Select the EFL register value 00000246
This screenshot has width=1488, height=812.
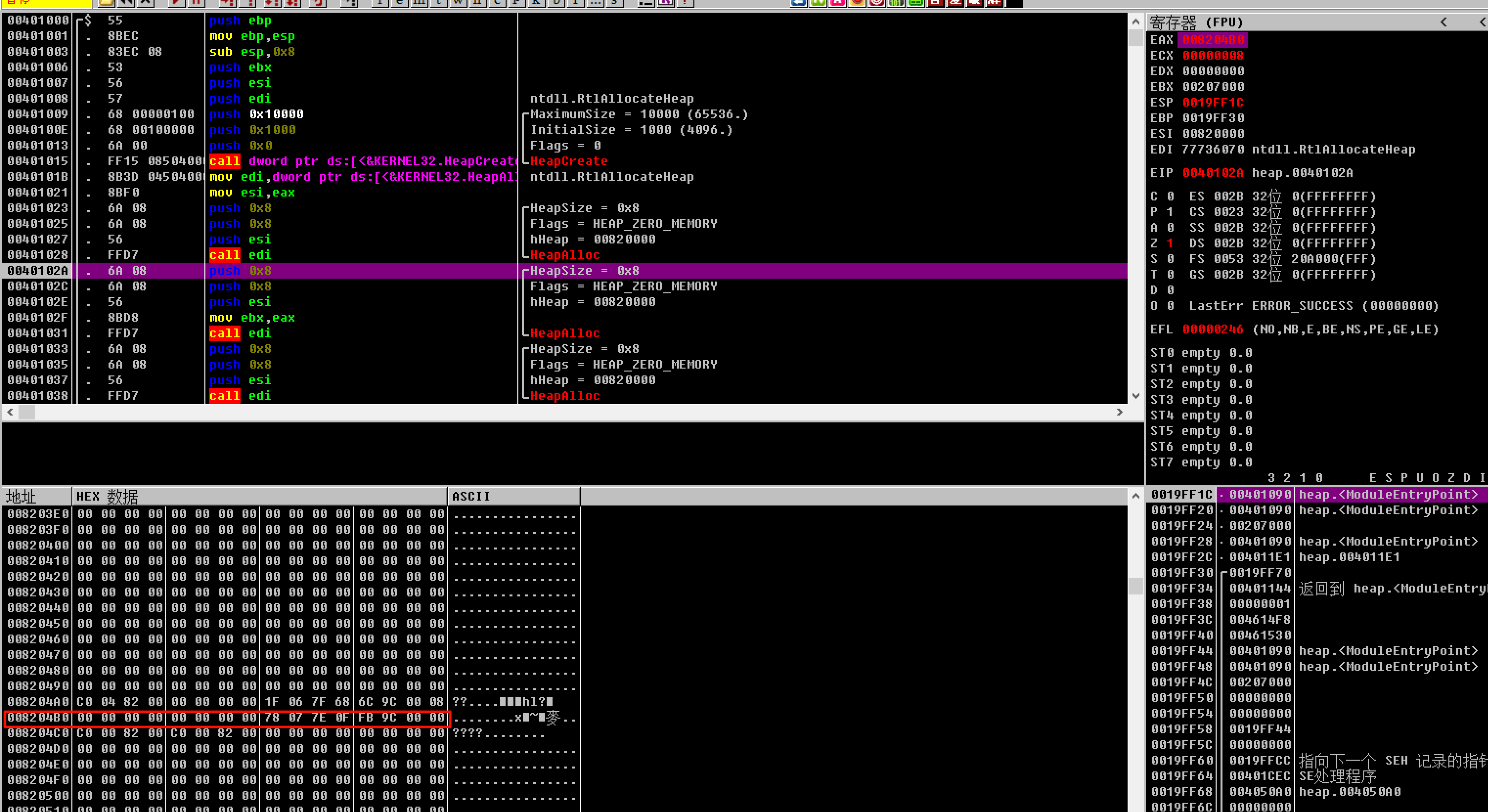pos(1213,329)
